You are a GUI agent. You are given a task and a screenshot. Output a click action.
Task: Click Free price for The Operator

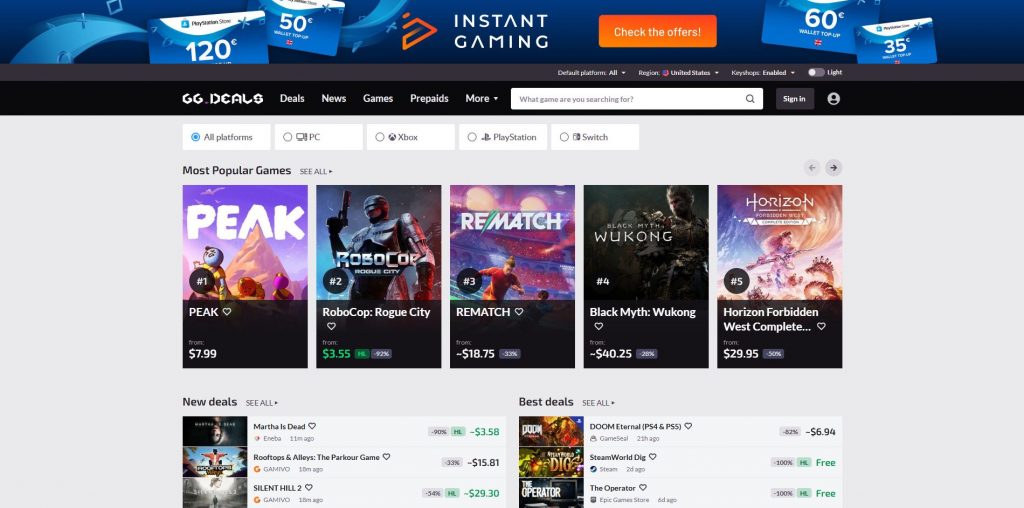[825, 493]
